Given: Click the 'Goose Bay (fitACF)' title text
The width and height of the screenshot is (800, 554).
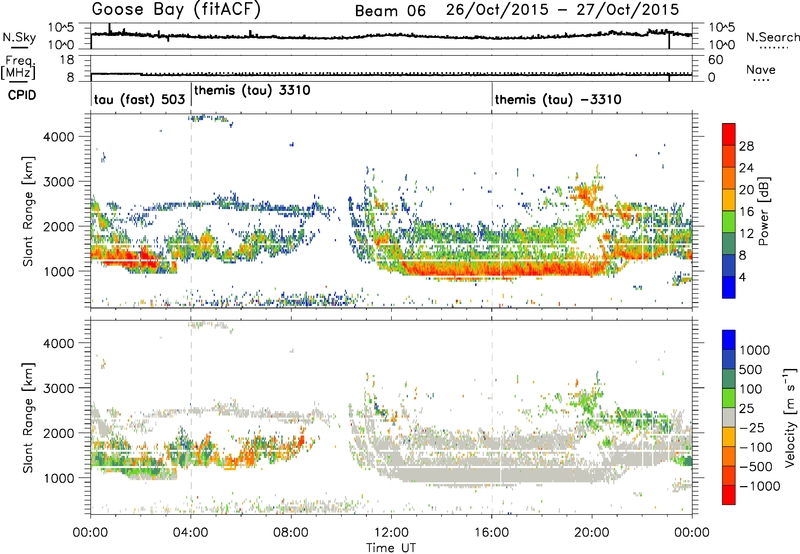Looking at the screenshot, I should 176,9.
